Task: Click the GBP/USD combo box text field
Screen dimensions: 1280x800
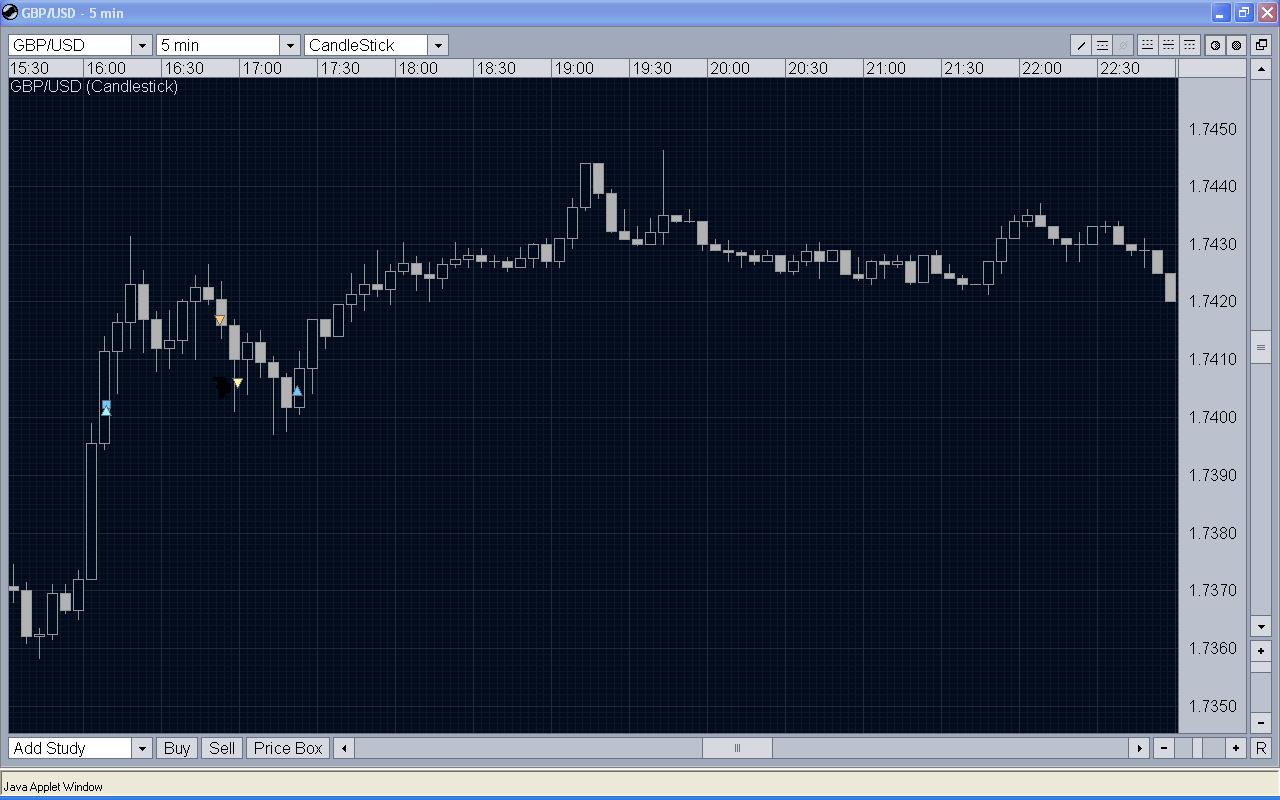Action: 70,45
